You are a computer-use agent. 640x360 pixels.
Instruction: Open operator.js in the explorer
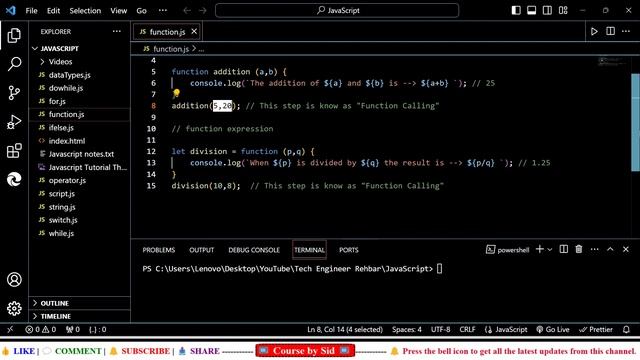coord(67,180)
